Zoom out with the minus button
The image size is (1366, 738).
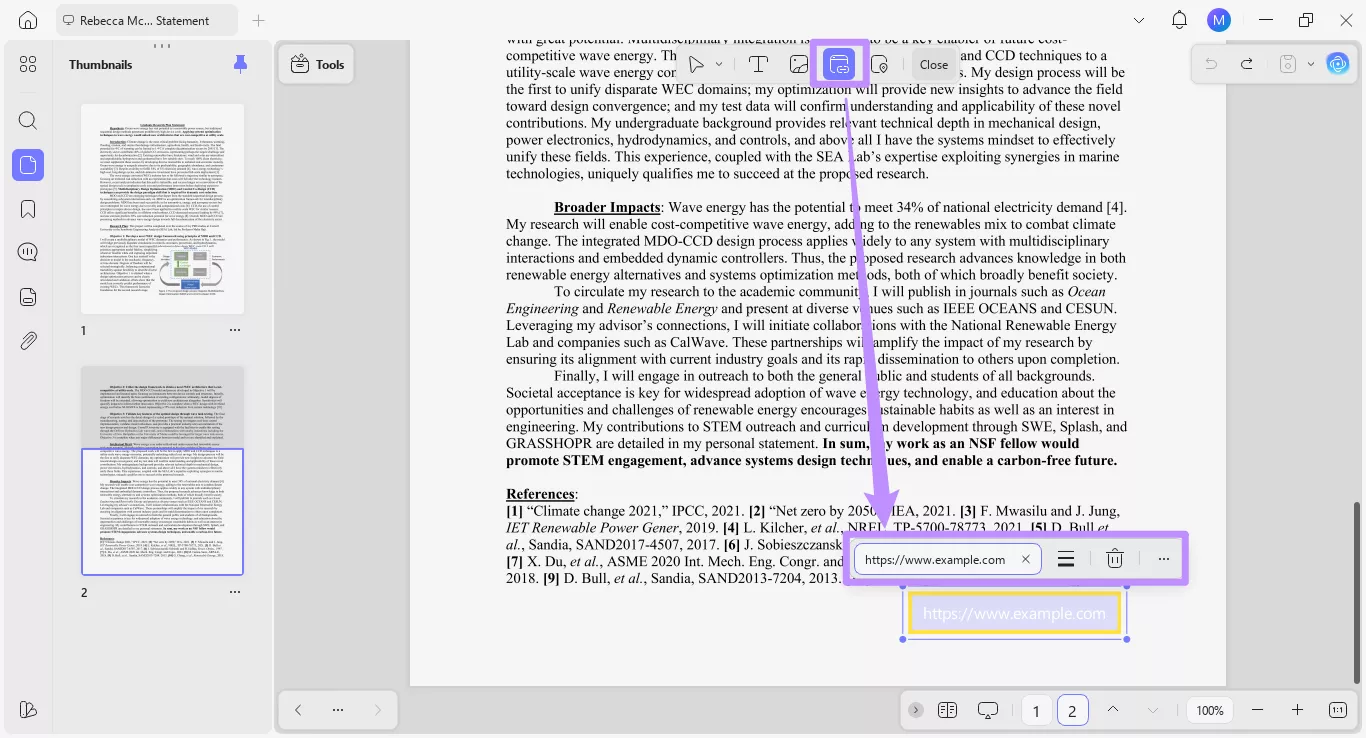[1258, 710]
